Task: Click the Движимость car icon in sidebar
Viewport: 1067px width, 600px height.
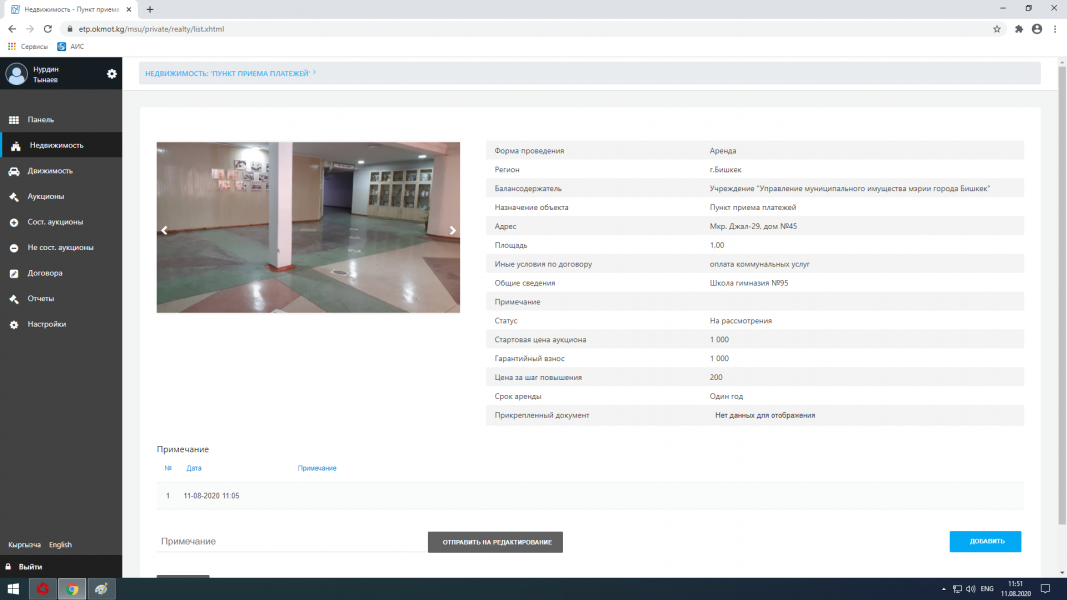Action: pyautogui.click(x=14, y=171)
